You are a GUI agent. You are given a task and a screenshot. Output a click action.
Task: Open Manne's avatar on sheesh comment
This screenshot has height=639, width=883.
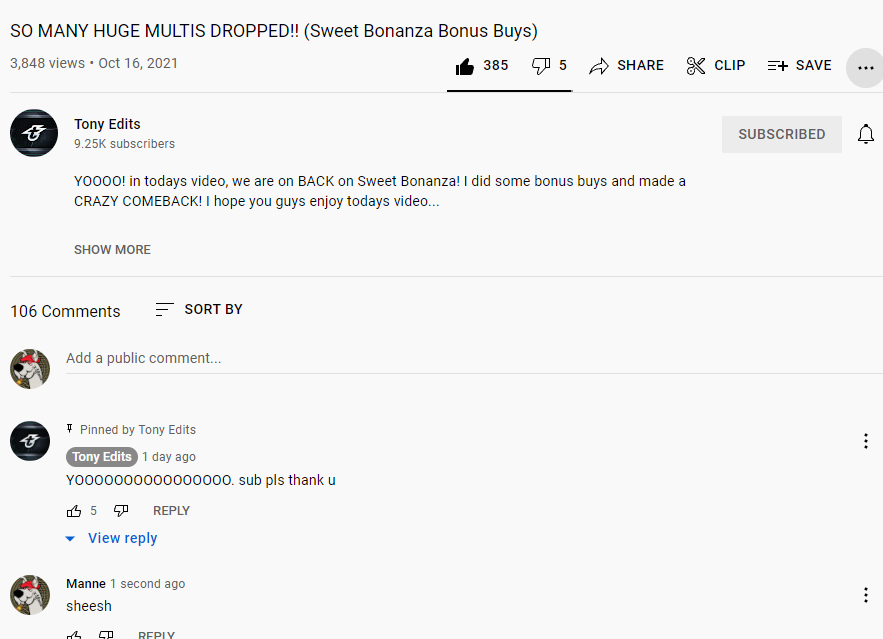pos(30,595)
